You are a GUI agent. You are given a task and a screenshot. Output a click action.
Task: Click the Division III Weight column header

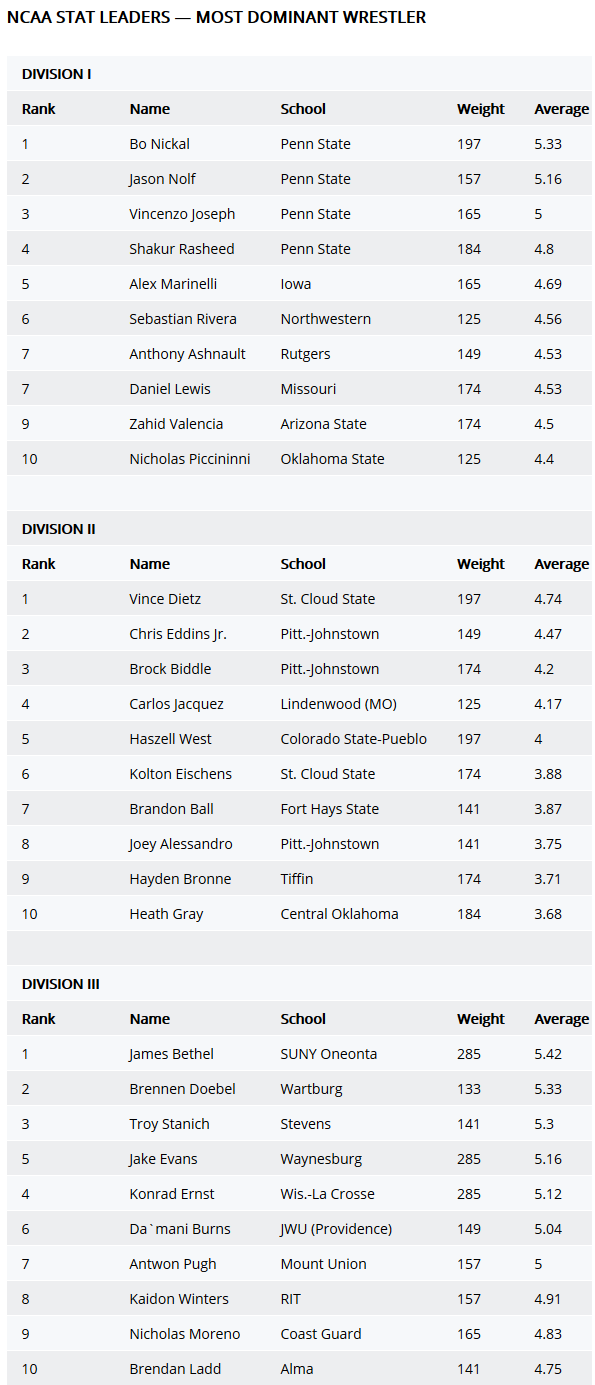[481, 1019]
